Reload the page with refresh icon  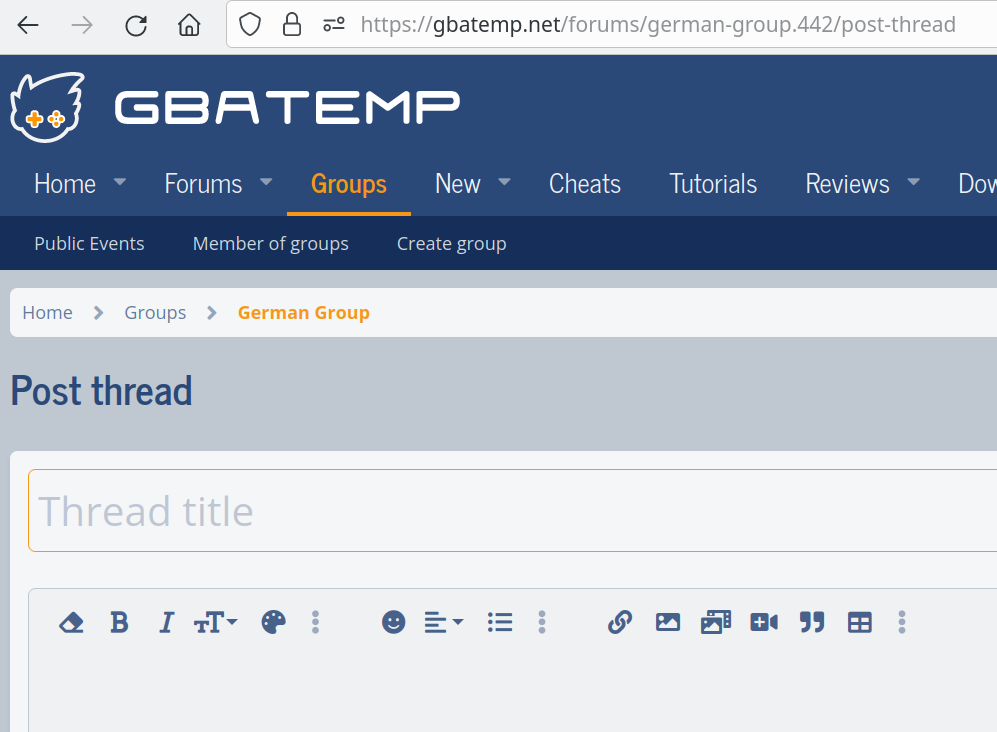click(x=136, y=25)
